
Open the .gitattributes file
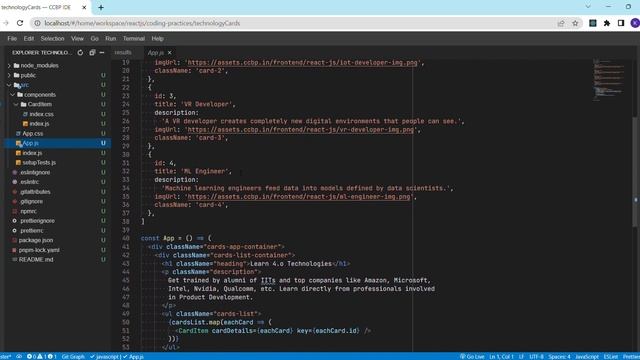35,192
